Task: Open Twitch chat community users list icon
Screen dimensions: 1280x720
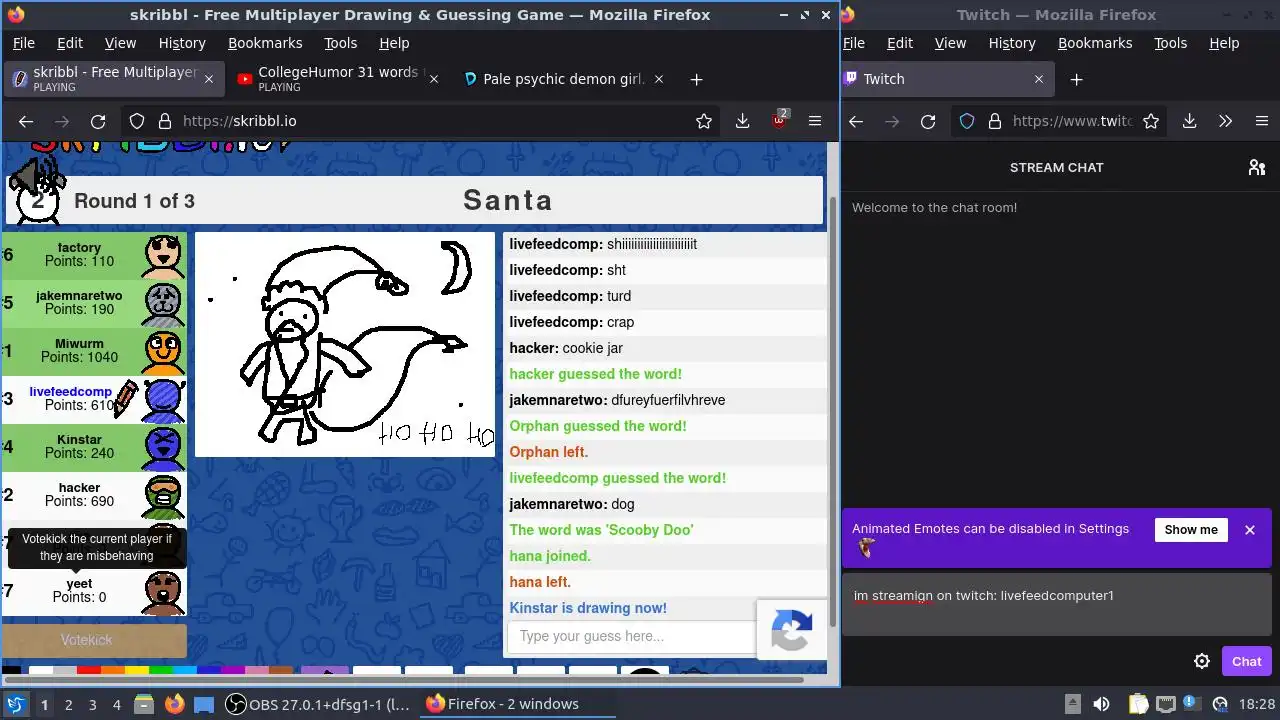Action: (1257, 167)
